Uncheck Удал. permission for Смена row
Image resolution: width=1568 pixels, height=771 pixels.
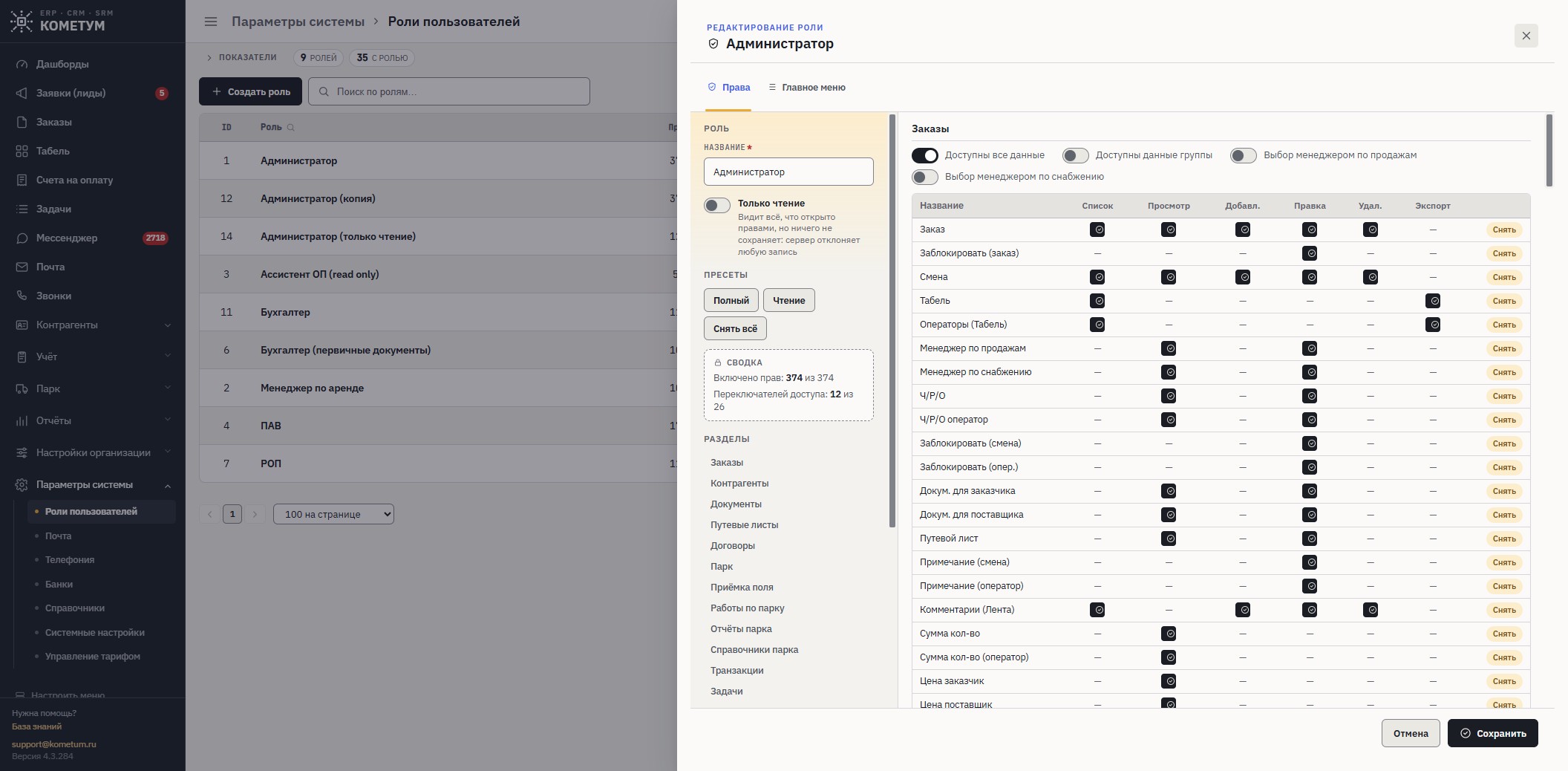(x=1371, y=277)
